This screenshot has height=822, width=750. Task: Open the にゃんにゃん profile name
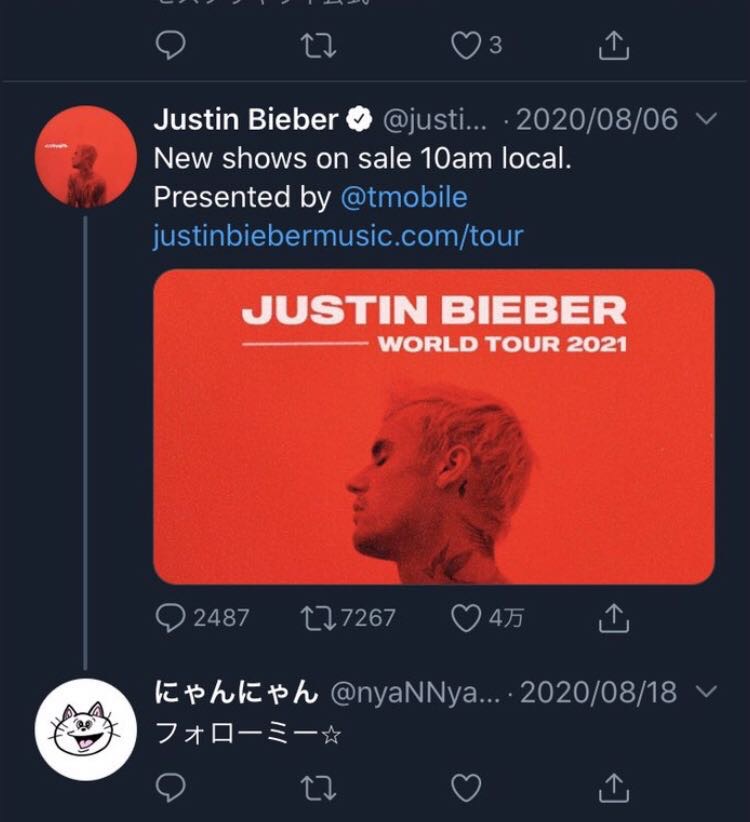[236, 692]
